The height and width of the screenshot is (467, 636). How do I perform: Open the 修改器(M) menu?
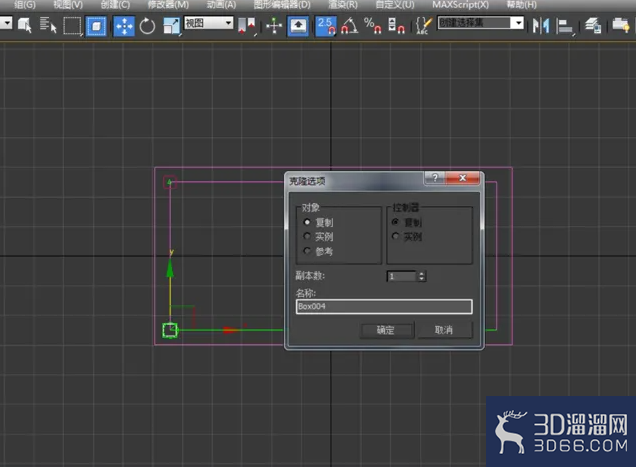pos(168,5)
